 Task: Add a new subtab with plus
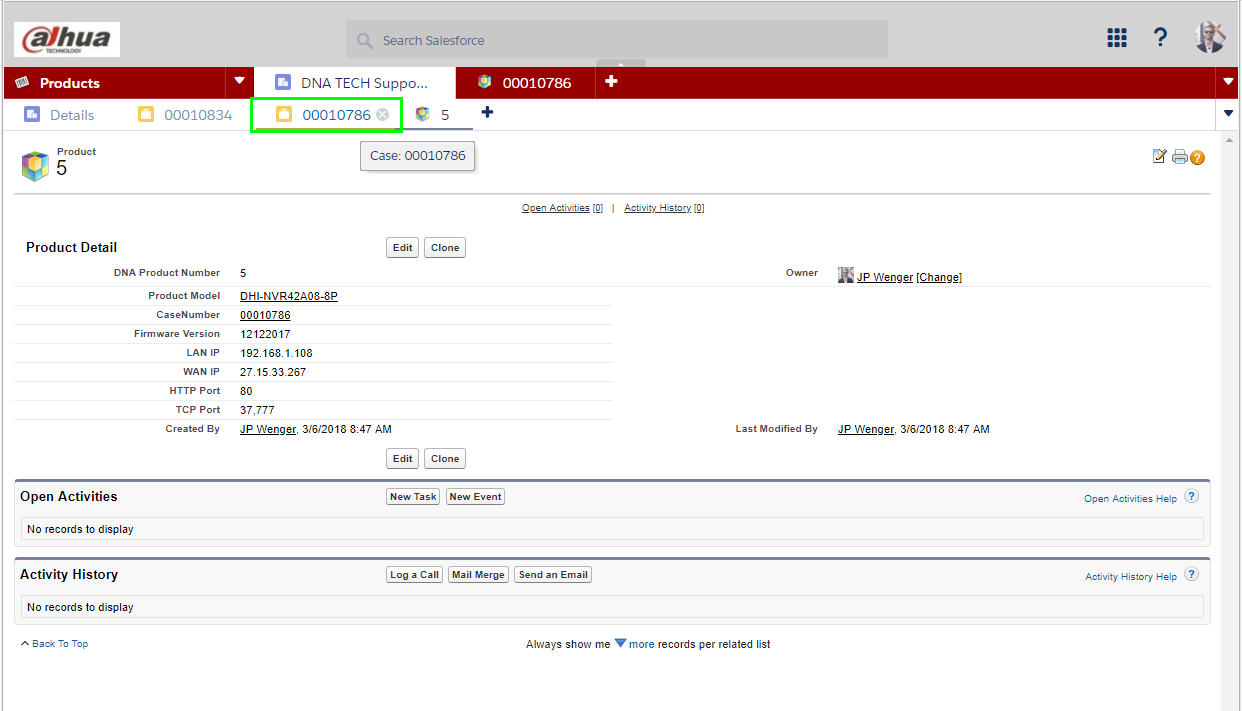pos(487,112)
